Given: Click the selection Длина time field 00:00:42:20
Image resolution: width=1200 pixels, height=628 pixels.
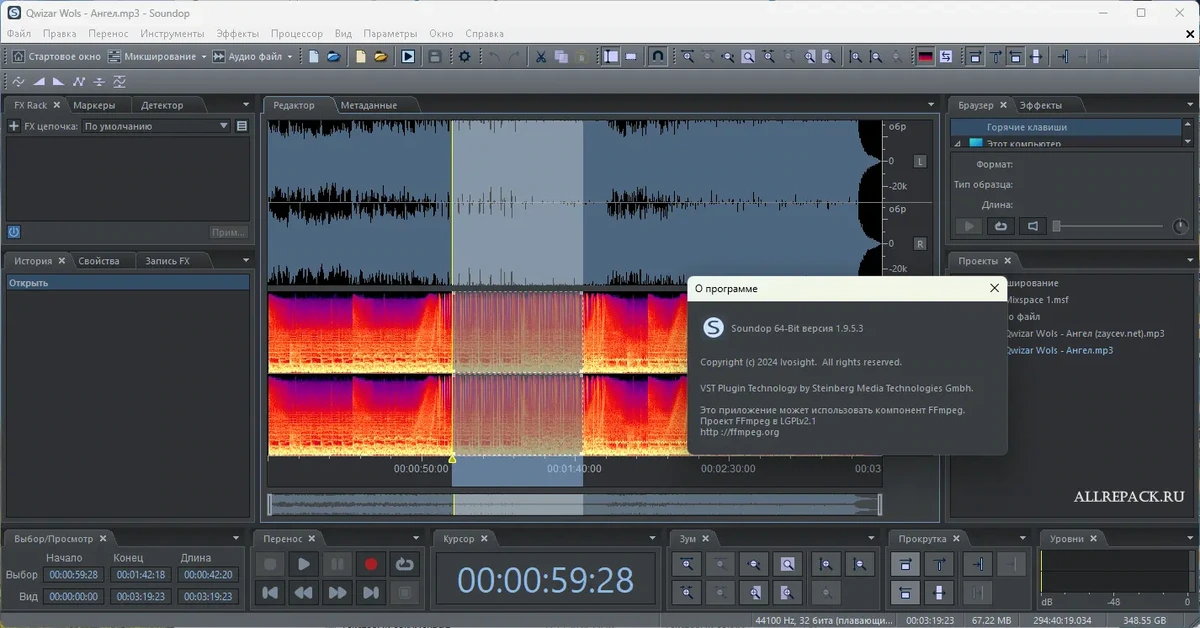Looking at the screenshot, I should click(x=208, y=575).
